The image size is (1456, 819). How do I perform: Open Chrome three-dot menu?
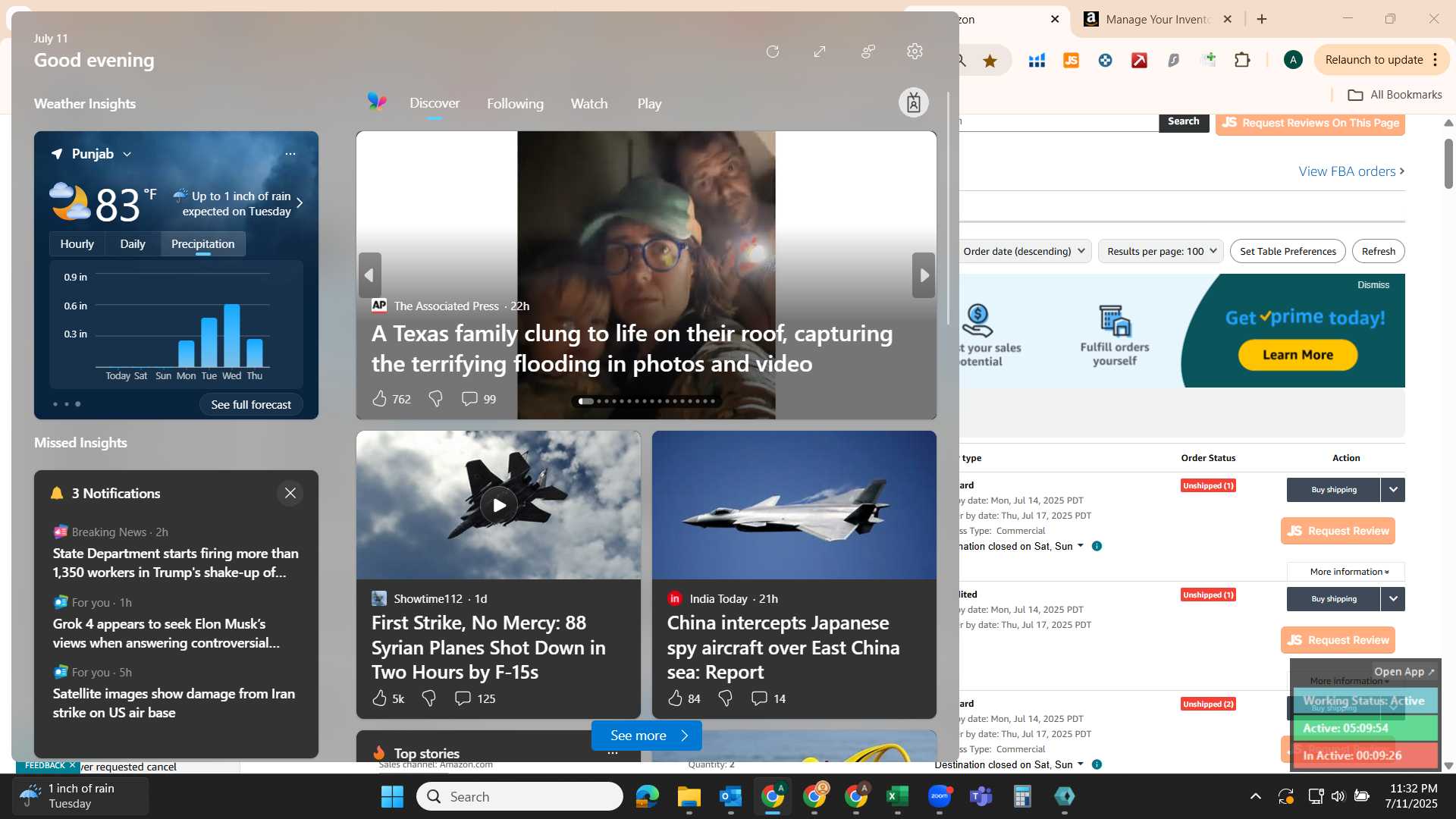click(1436, 60)
